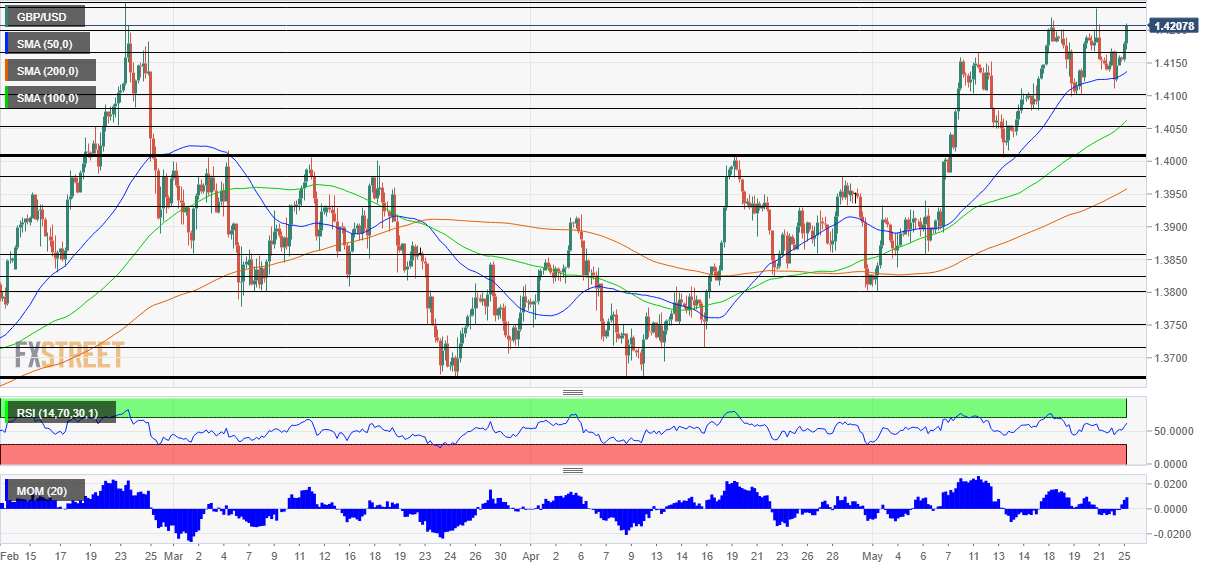Click the 1.3700 price axis label
This screenshot has height=569, width=1217.
pyautogui.click(x=1171, y=359)
